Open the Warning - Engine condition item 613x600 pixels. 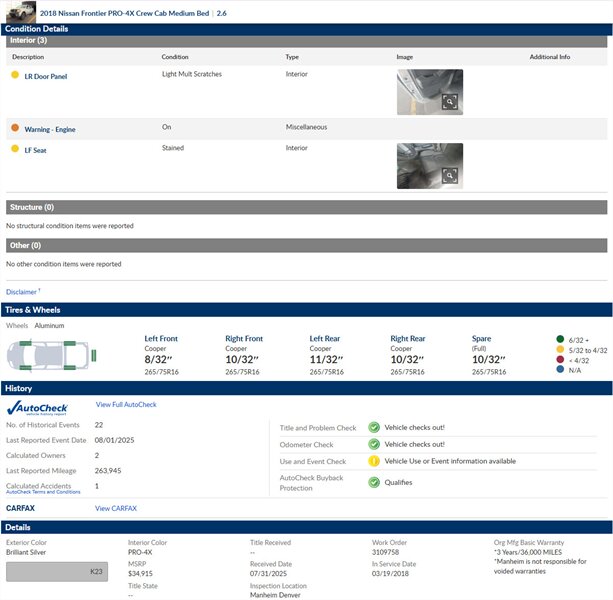click(50, 129)
